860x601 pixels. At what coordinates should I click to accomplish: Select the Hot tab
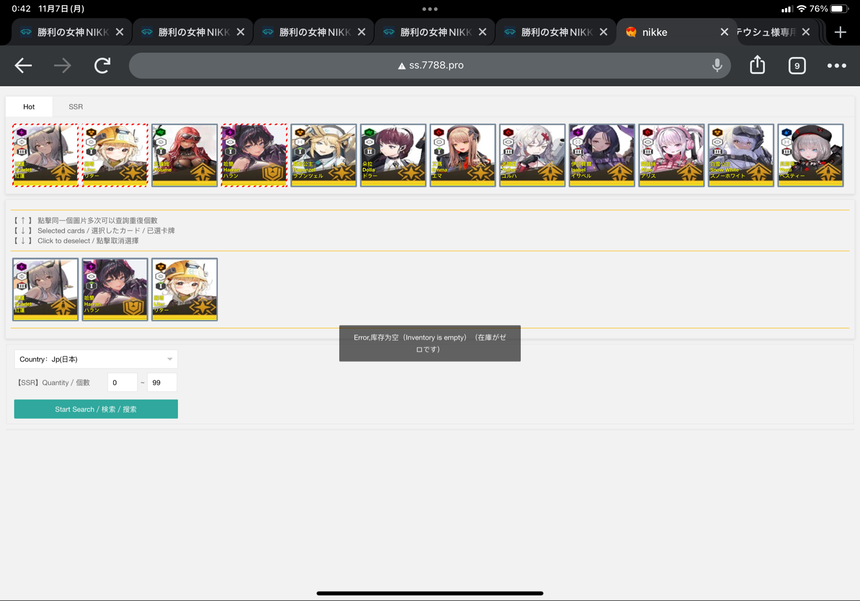pyautogui.click(x=29, y=106)
